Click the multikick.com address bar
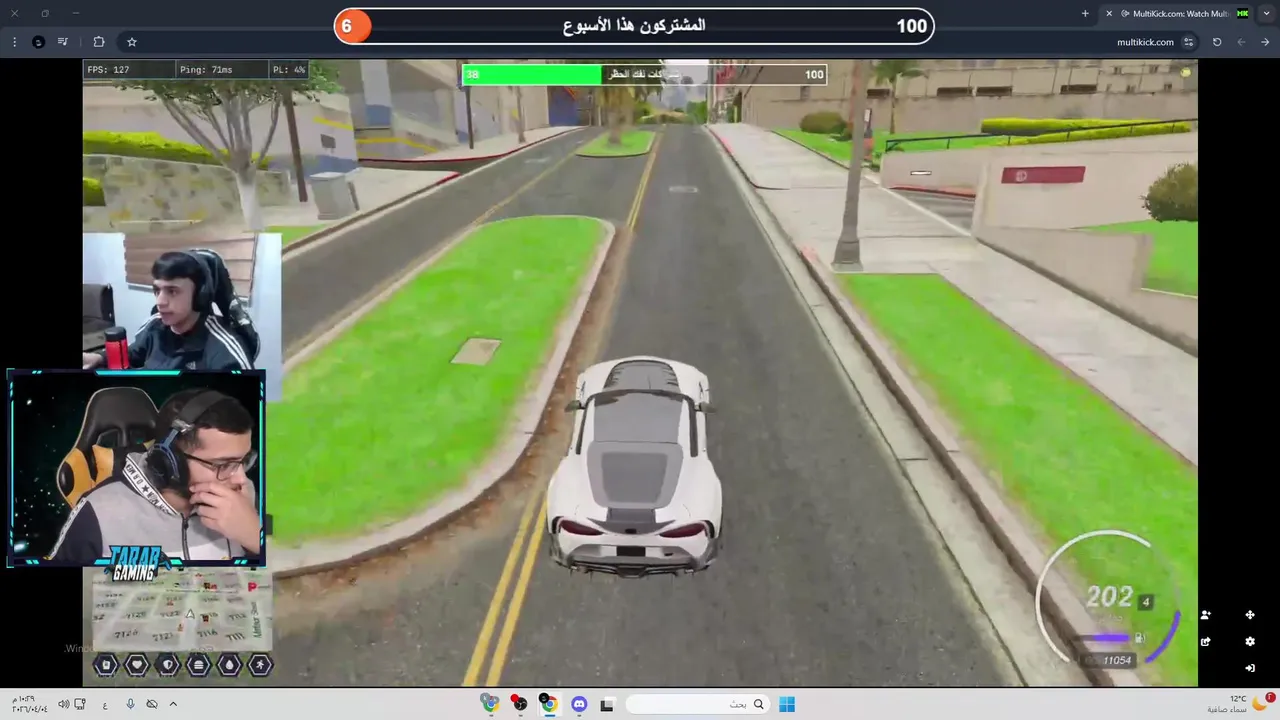 [660, 42]
